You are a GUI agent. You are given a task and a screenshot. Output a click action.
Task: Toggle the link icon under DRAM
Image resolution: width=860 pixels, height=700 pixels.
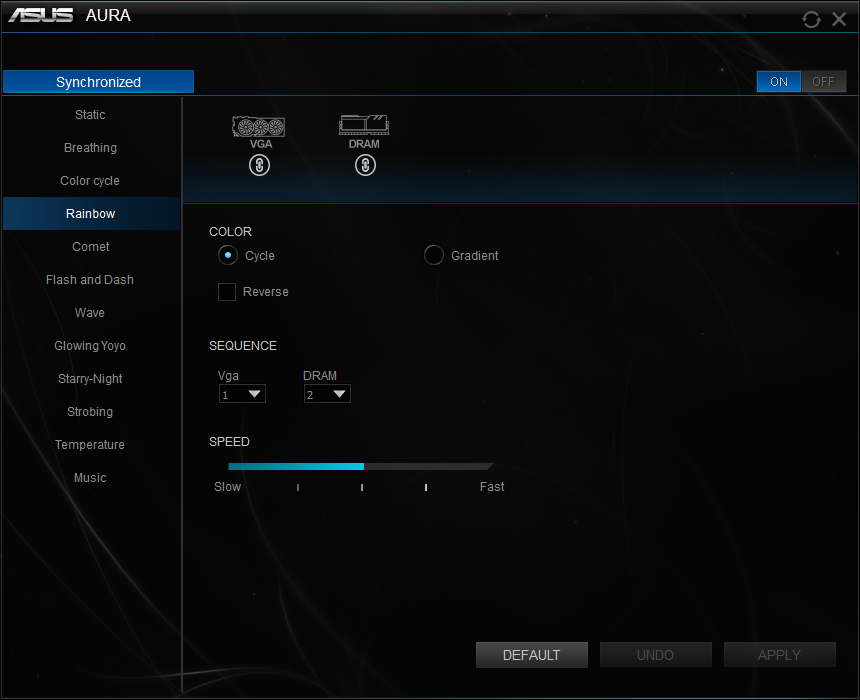(x=365, y=165)
